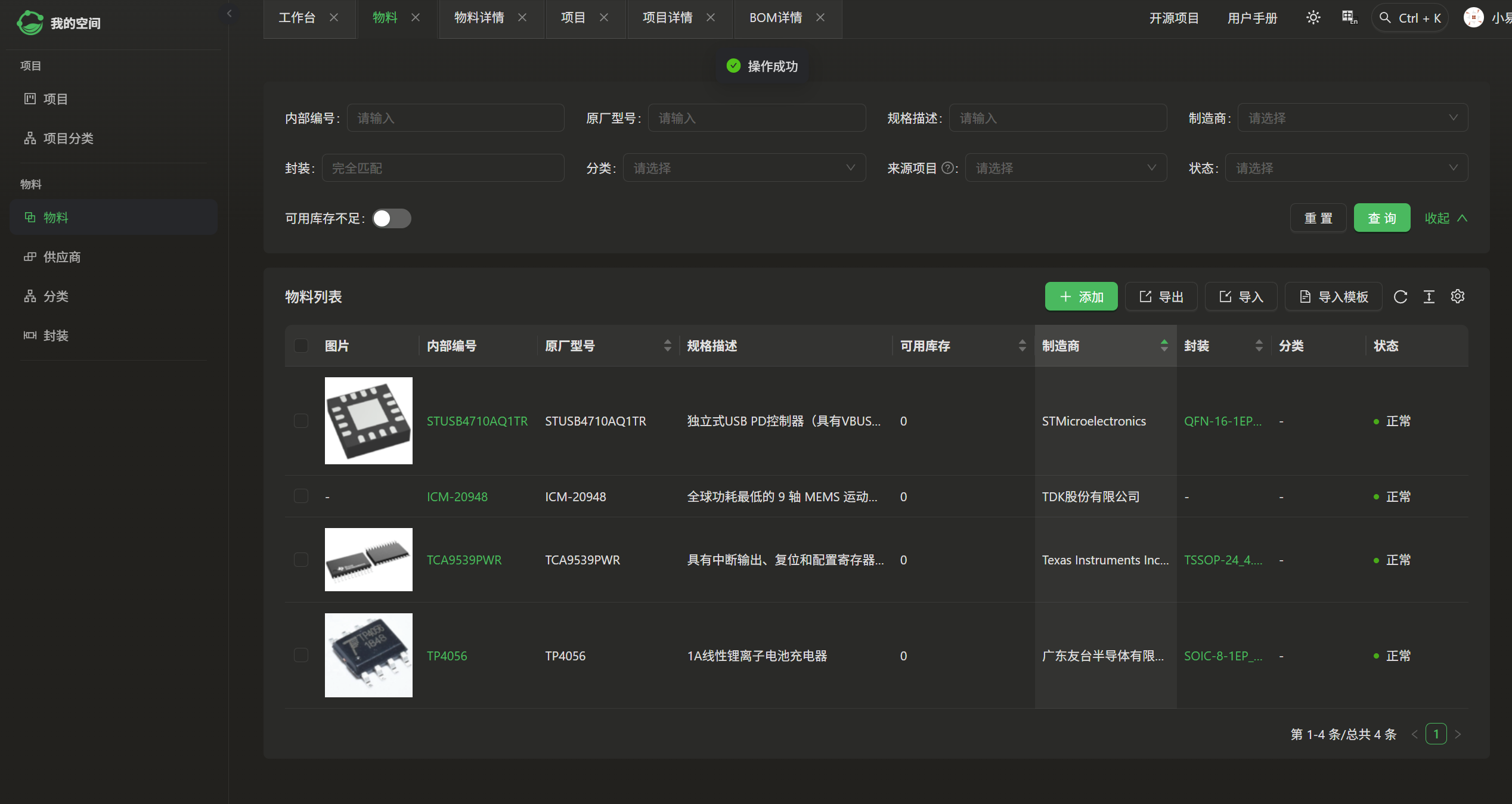Expand the 状态 filter dropdown
The height and width of the screenshot is (804, 1512).
click(1346, 168)
